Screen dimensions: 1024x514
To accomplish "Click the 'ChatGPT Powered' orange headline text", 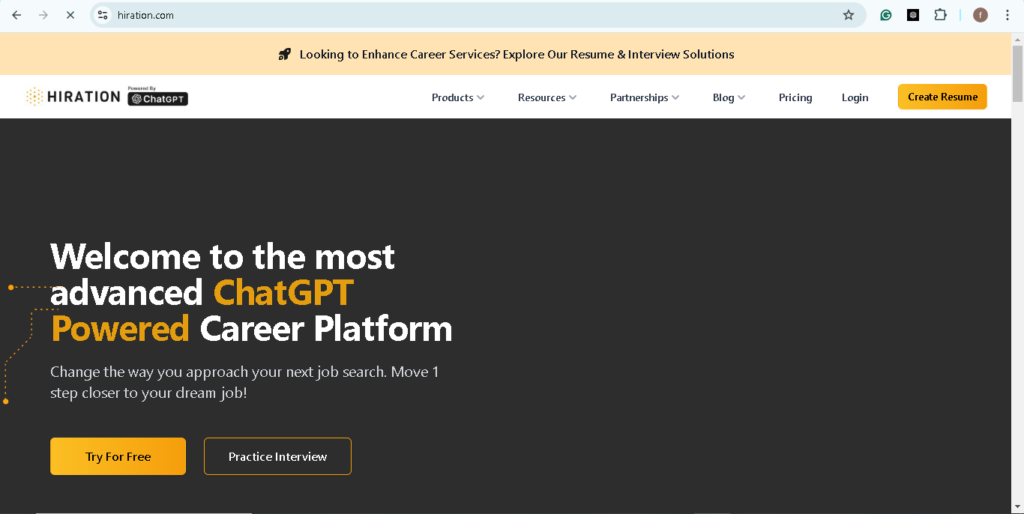I will point(202,310).
